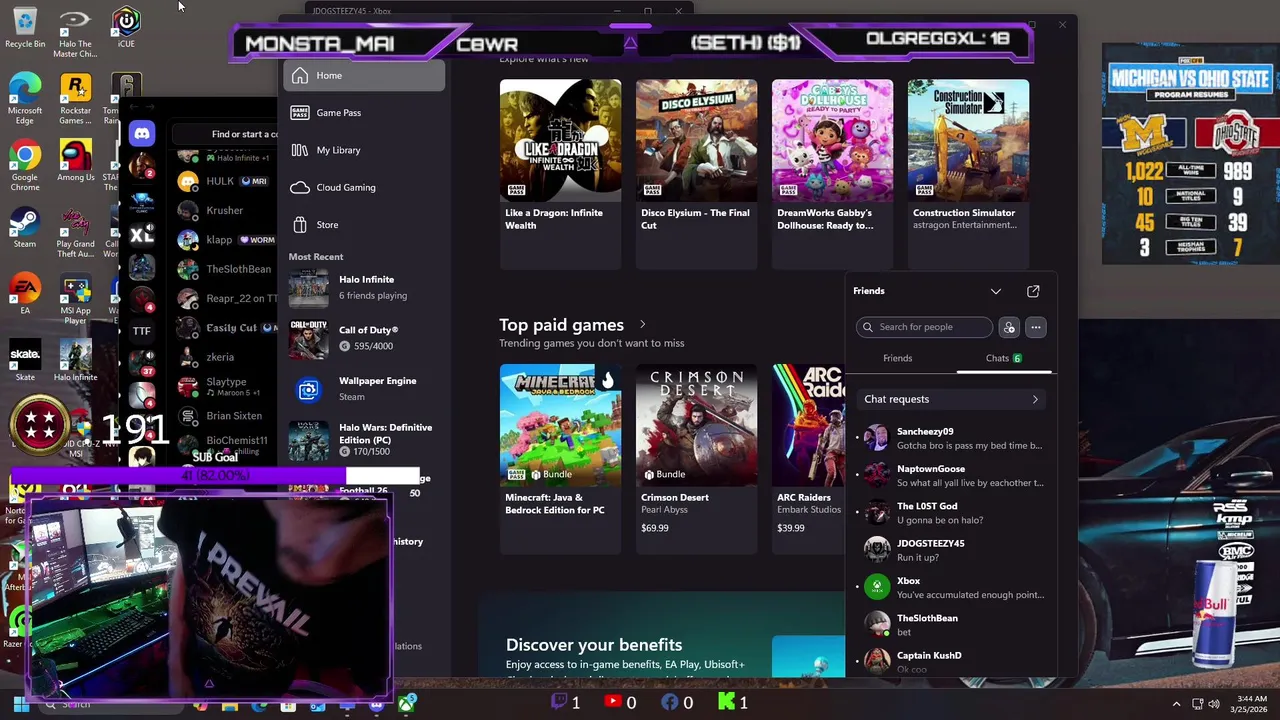Open the Steam desktop shortcut
1280x720 pixels.
pos(25,229)
